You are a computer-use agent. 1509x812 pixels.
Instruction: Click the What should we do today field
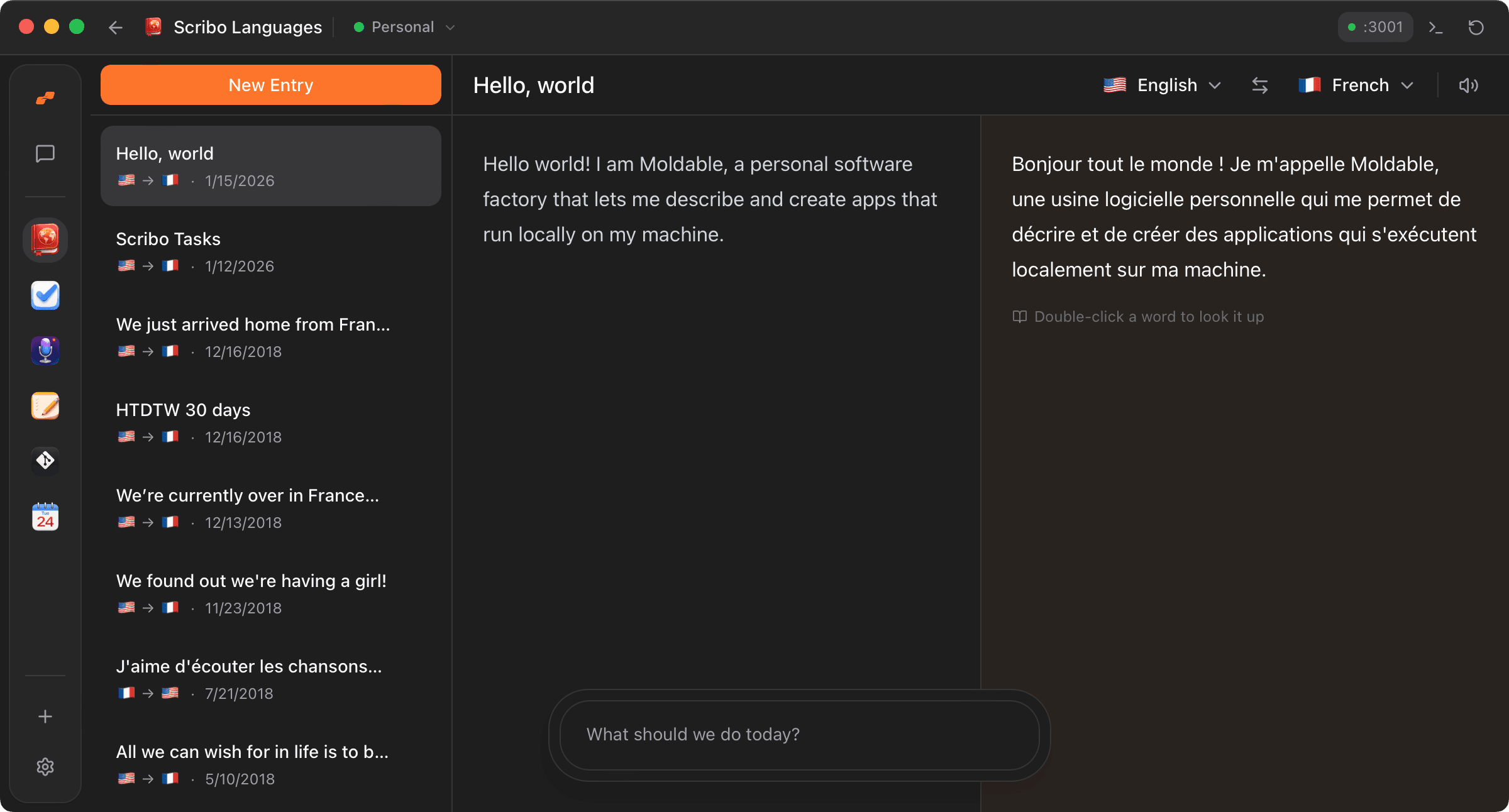coord(799,734)
